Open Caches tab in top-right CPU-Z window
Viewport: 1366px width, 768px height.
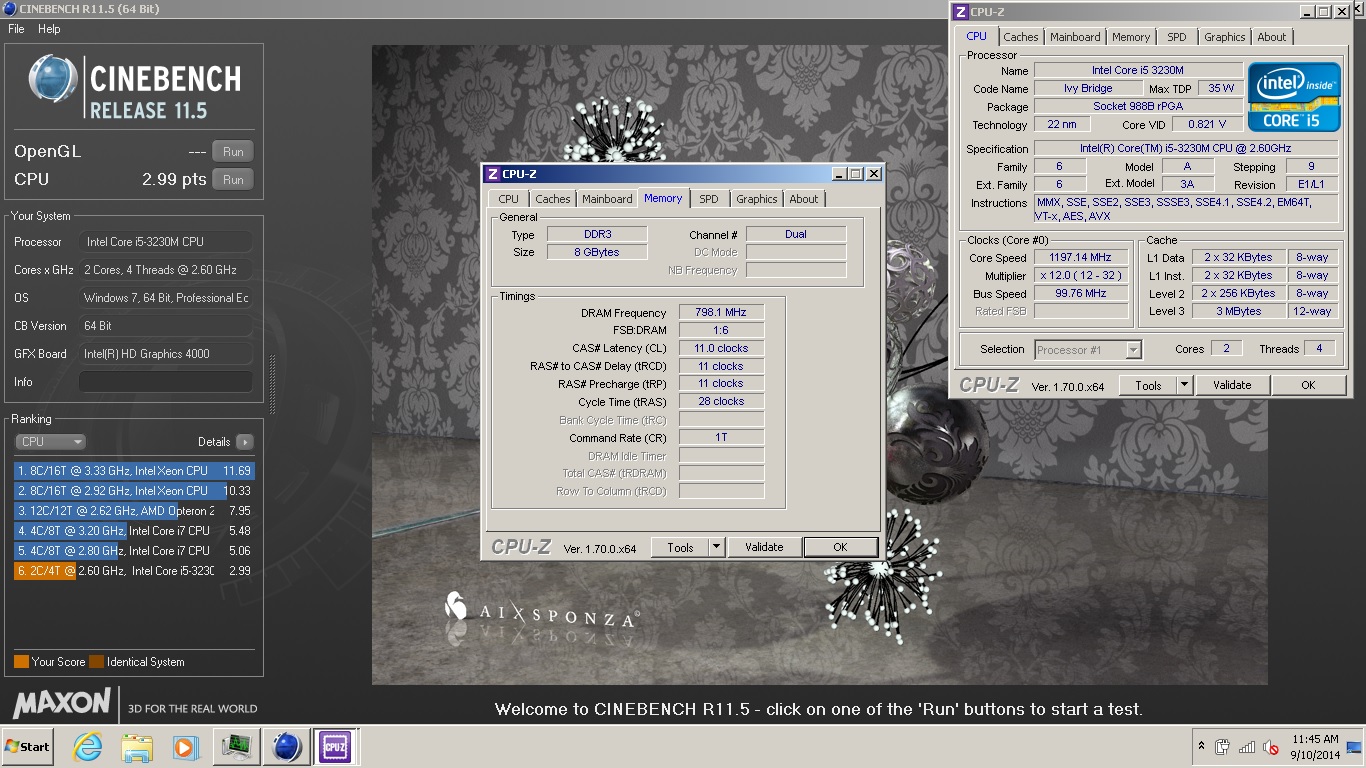click(1021, 37)
